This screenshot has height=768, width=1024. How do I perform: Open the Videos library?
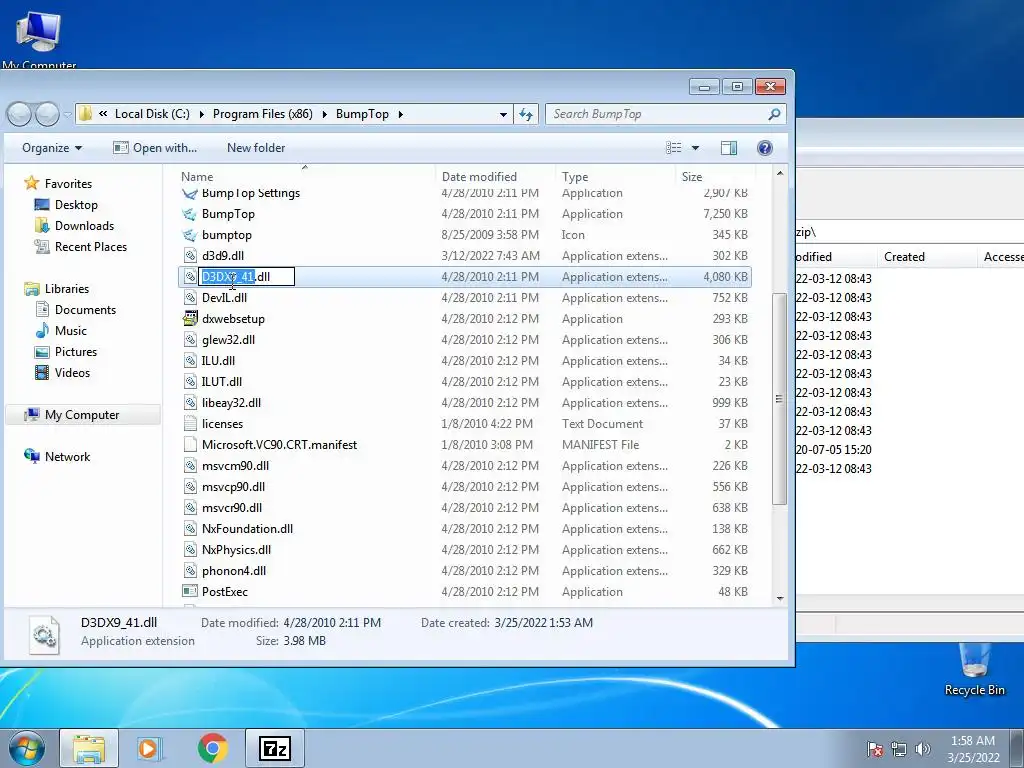pyautogui.click(x=72, y=373)
